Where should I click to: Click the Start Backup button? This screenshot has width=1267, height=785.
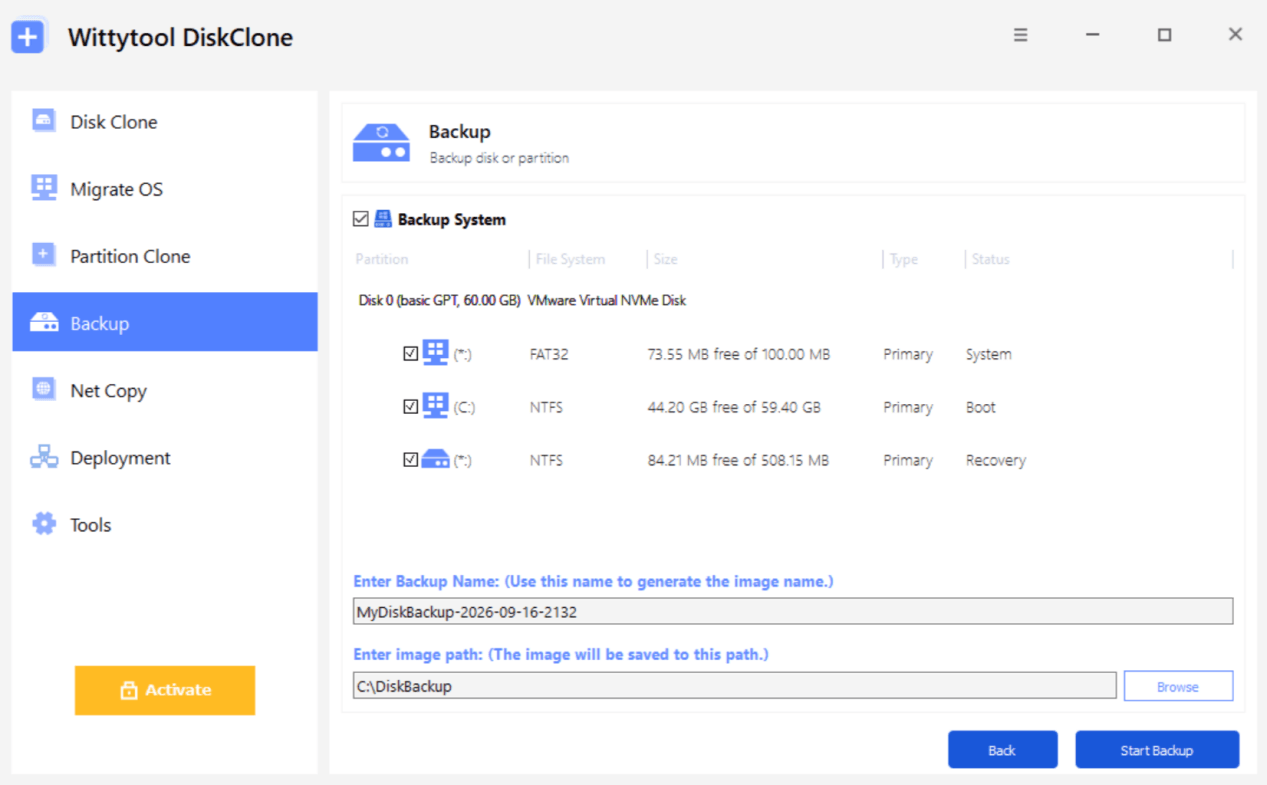1157,750
